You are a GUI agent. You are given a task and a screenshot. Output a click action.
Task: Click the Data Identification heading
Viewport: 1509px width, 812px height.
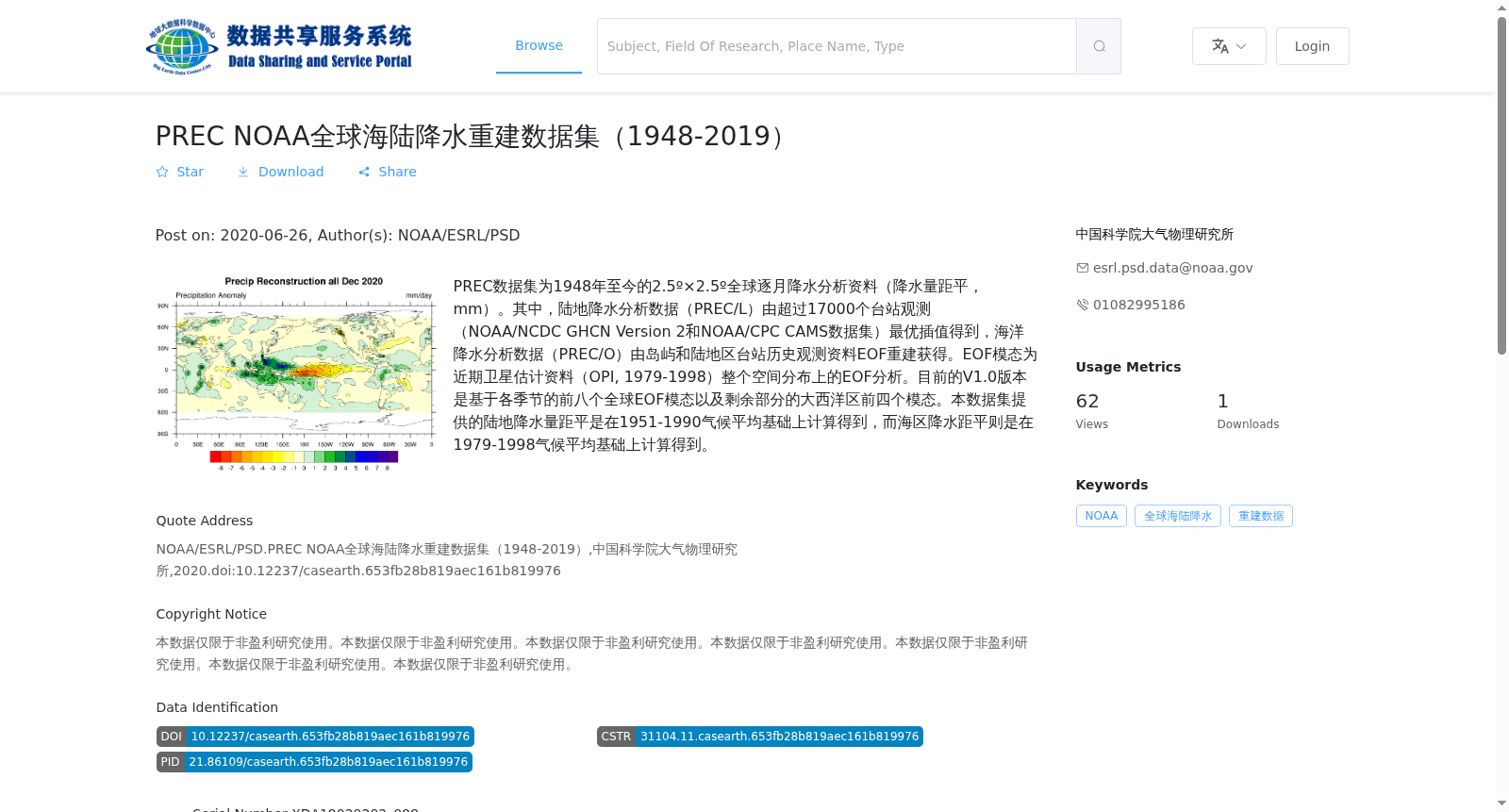click(217, 707)
